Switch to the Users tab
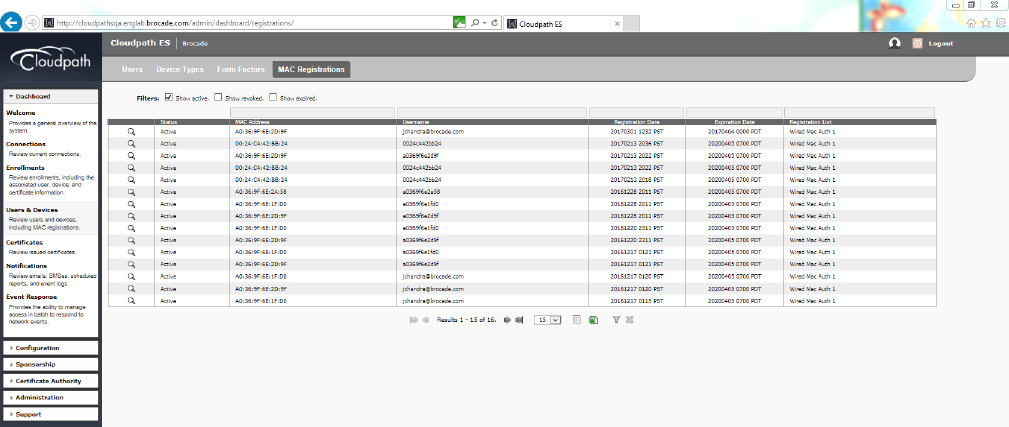 coord(133,69)
